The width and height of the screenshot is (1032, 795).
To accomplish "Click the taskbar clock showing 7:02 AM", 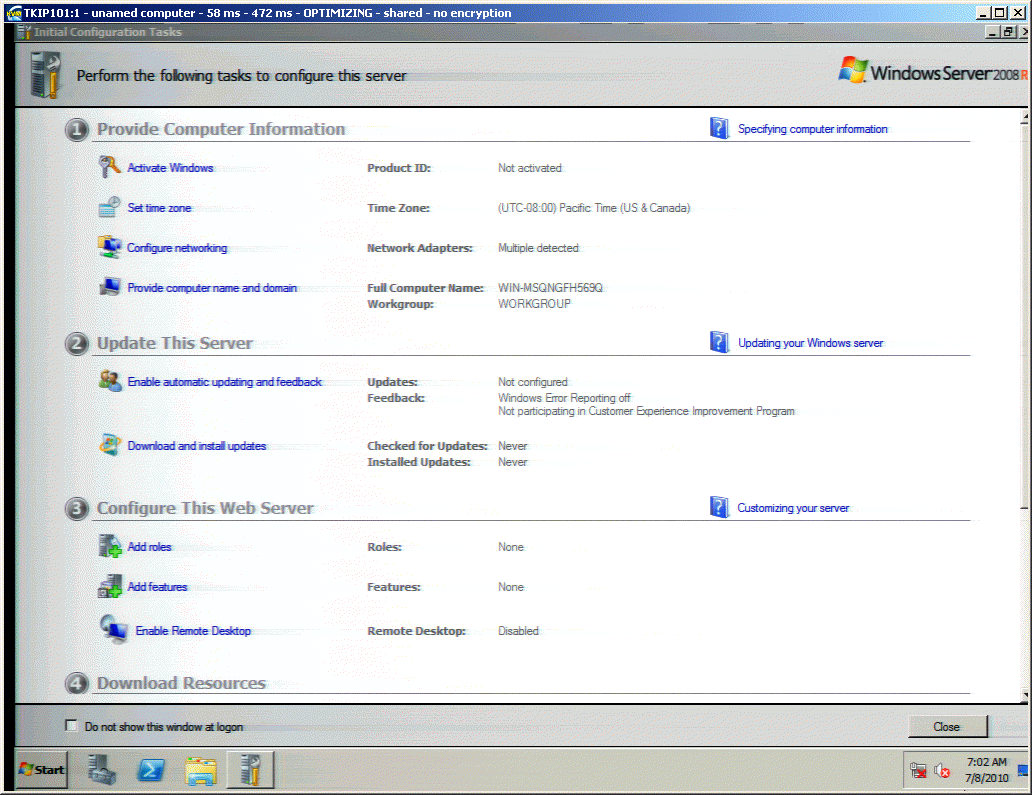I will [x=987, y=770].
